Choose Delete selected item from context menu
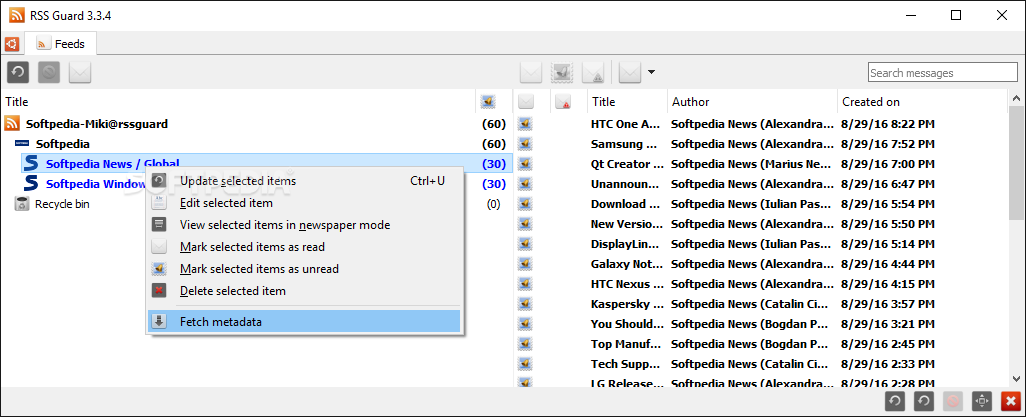 coord(304,291)
